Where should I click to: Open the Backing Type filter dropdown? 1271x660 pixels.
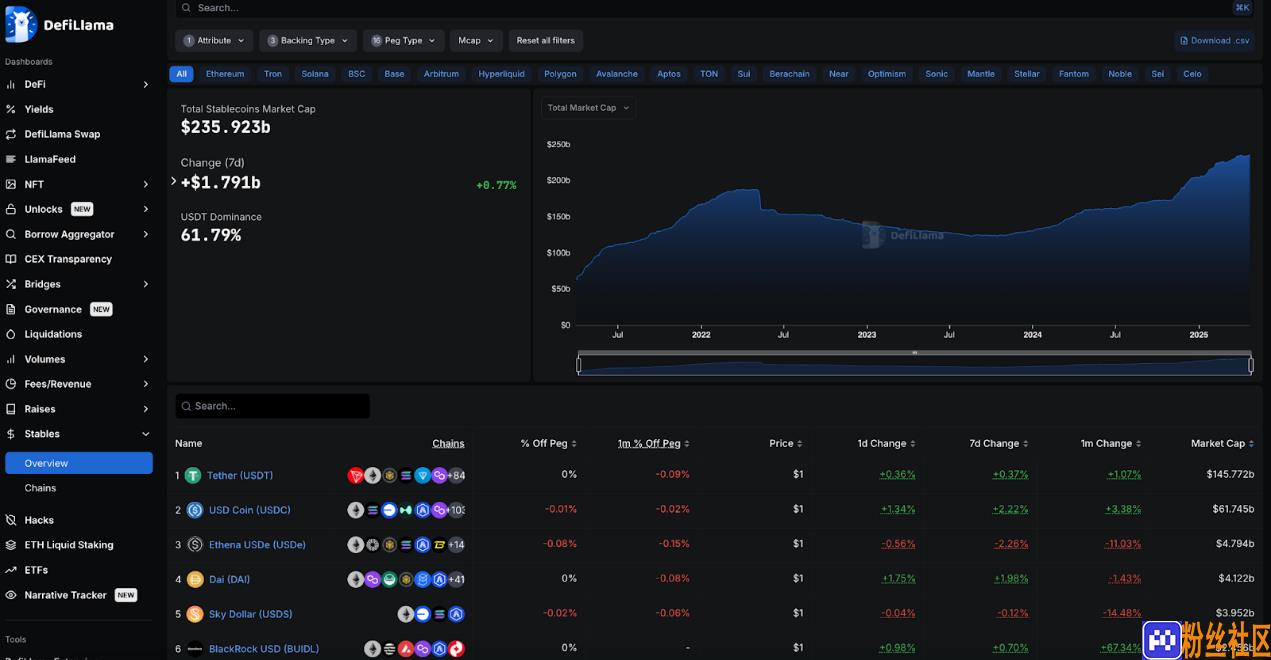308,40
